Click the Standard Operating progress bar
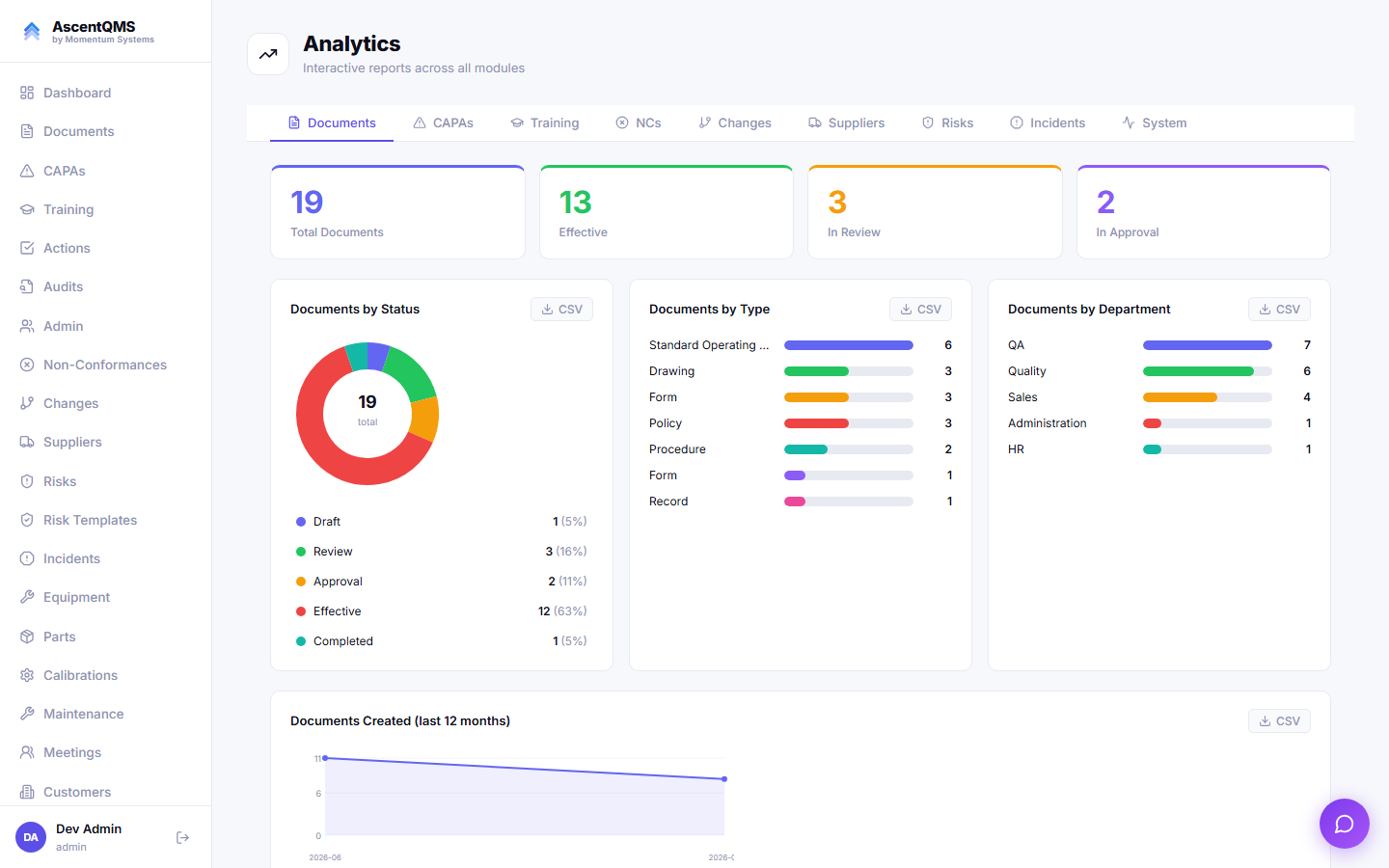 tap(849, 345)
